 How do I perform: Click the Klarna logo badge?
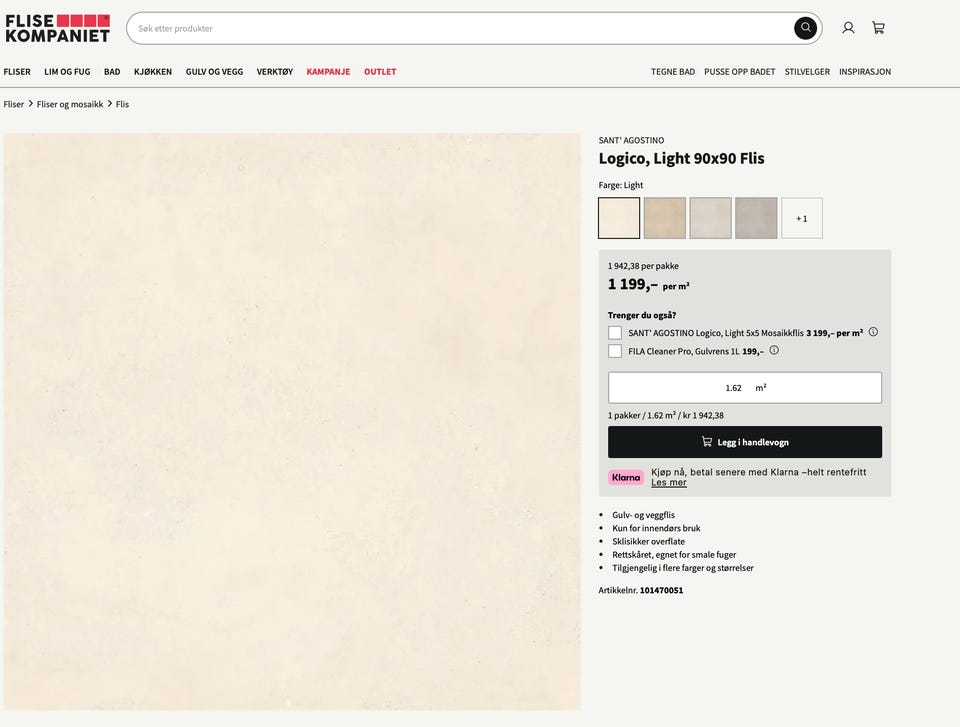pos(626,477)
